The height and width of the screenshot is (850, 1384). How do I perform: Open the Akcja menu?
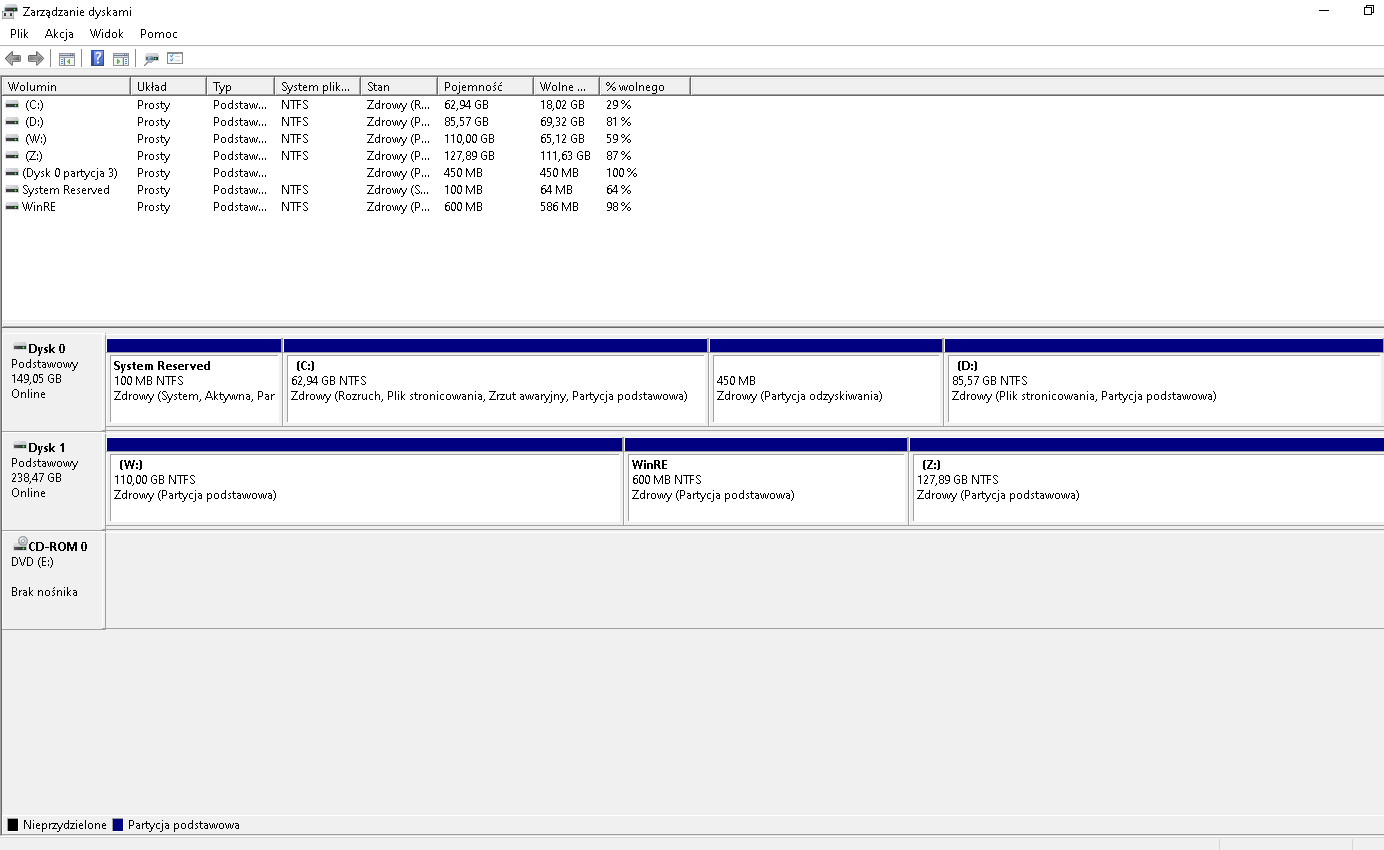click(59, 34)
